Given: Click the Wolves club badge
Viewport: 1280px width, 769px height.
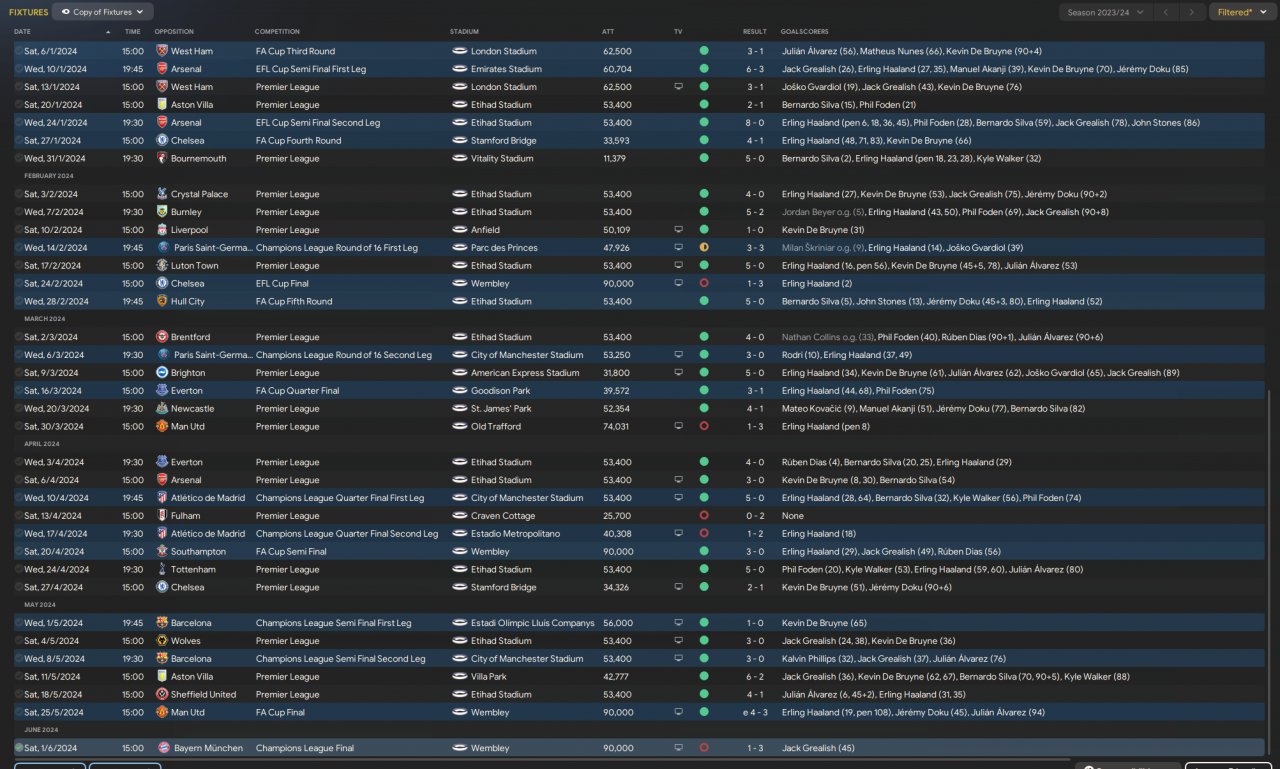Looking at the screenshot, I should point(162,641).
